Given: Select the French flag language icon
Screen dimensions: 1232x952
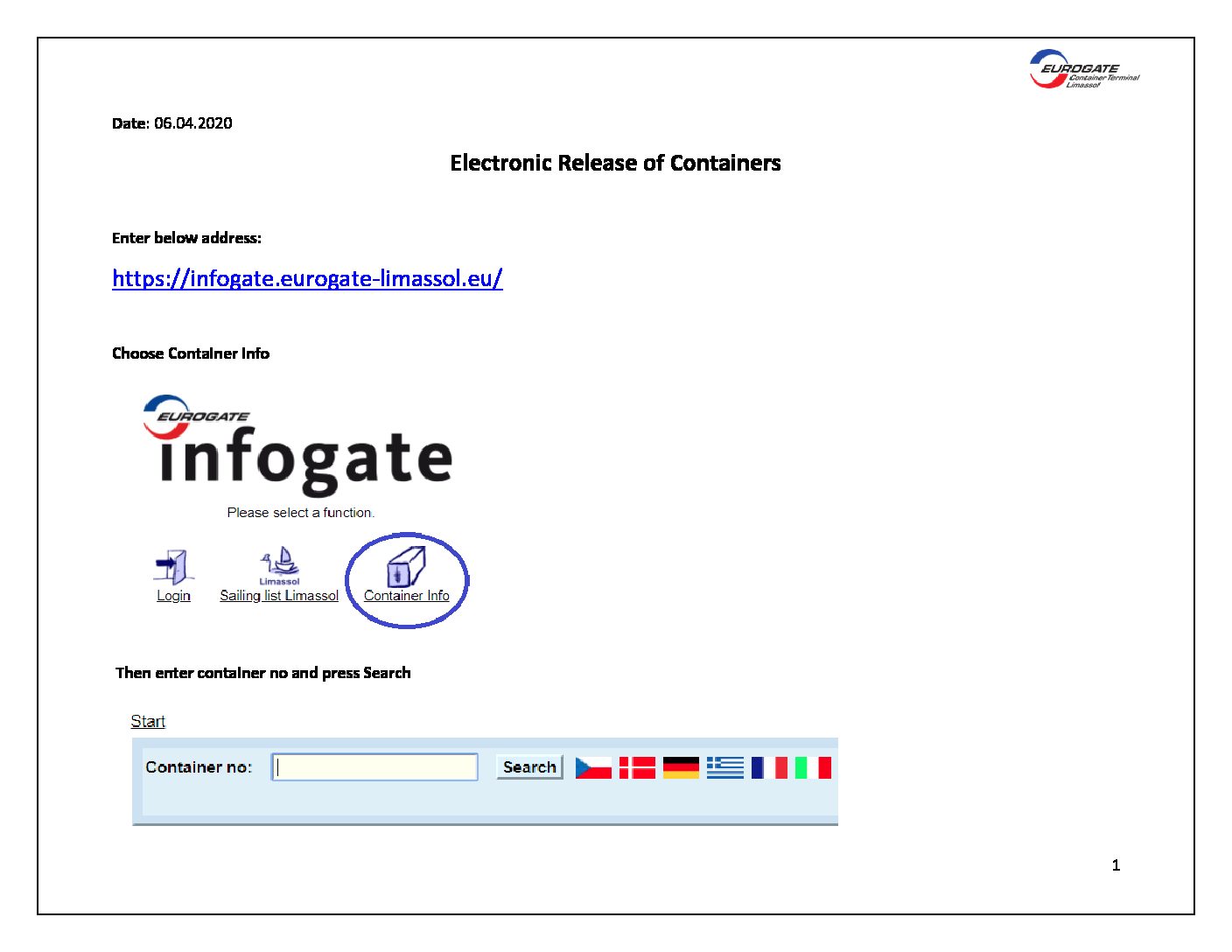Looking at the screenshot, I should coord(769,767).
